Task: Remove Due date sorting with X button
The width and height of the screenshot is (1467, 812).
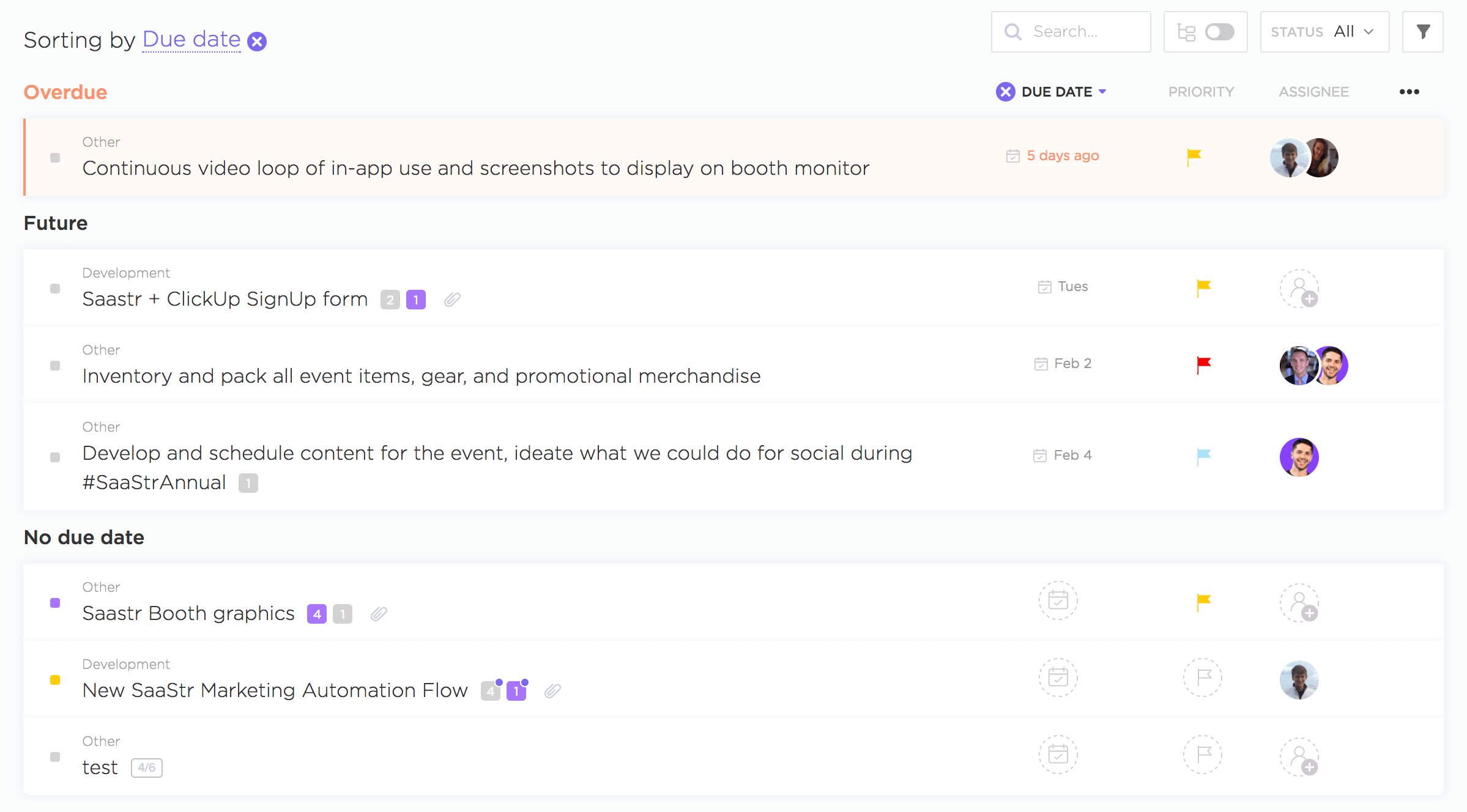Action: (257, 42)
